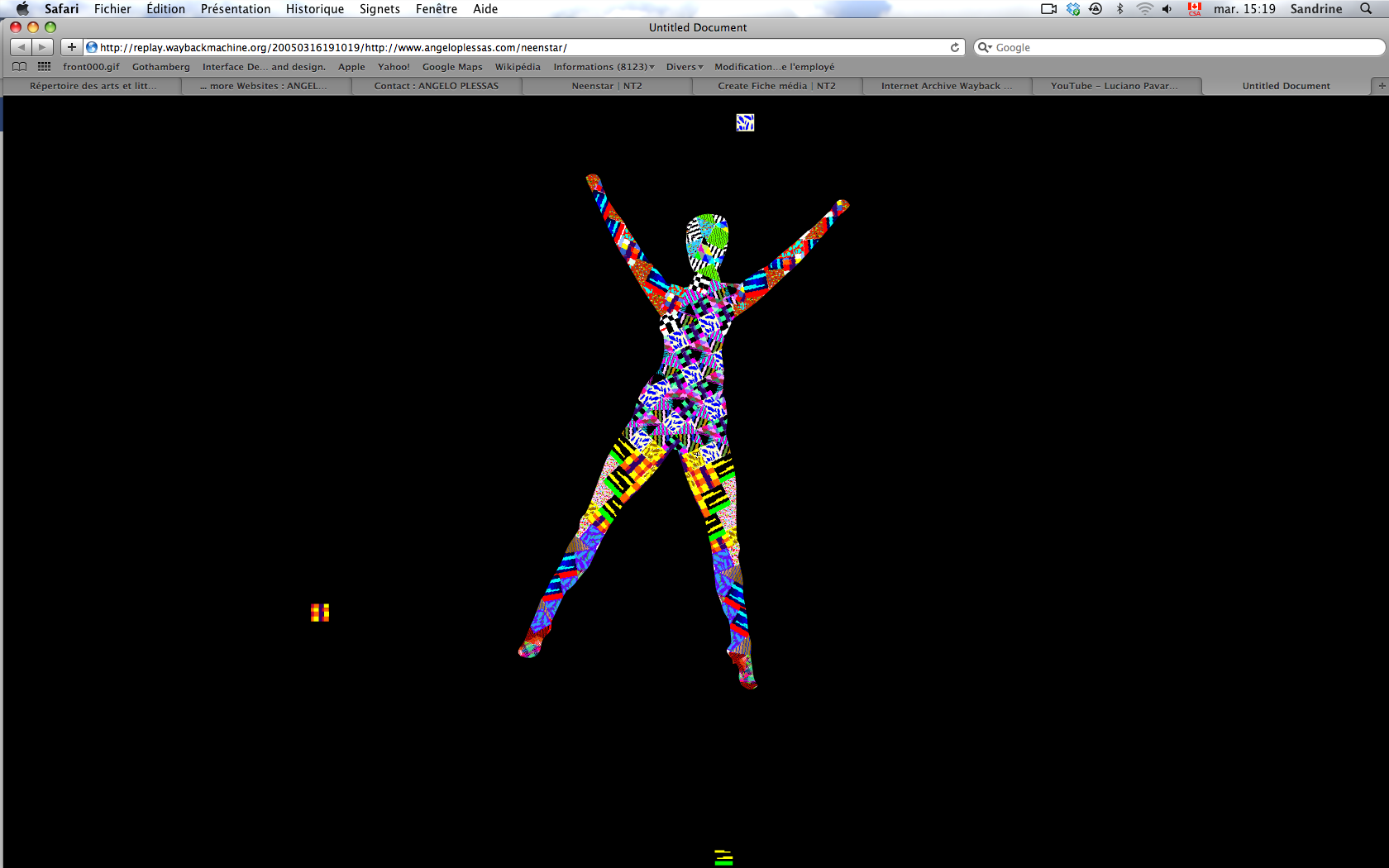Click the site globe icon in address bar

point(92,48)
